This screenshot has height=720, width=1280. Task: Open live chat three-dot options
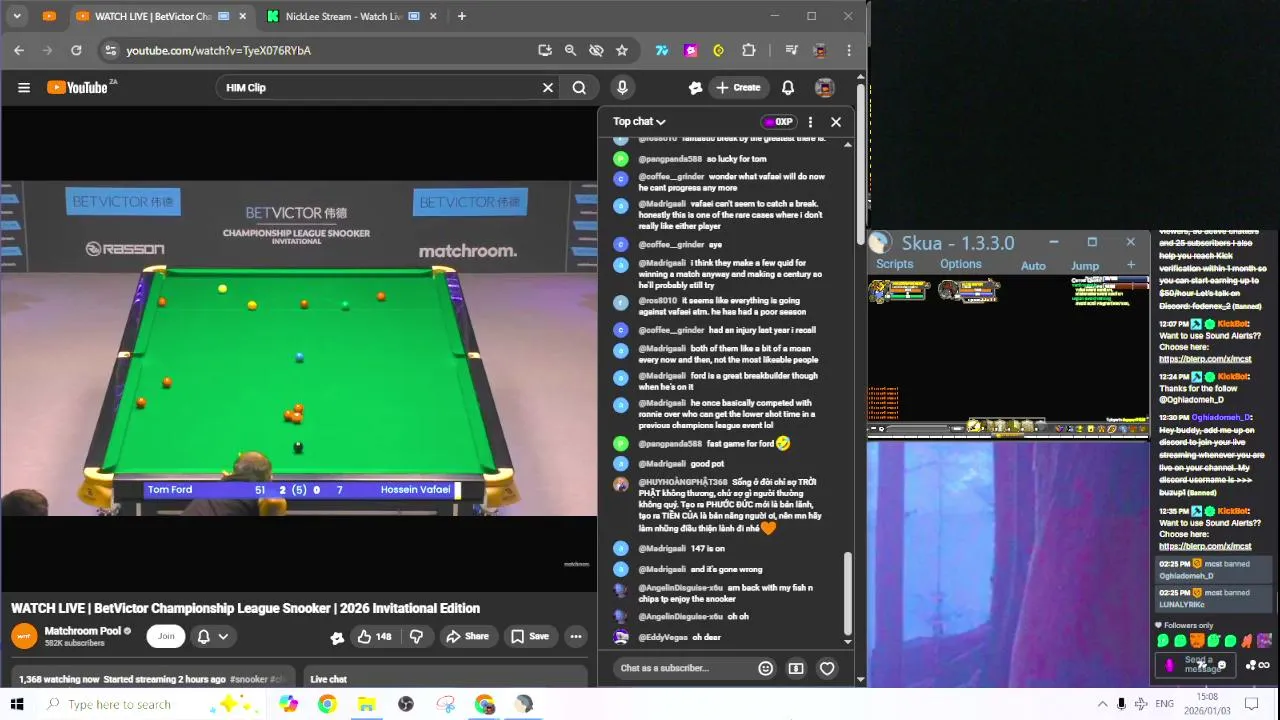click(810, 122)
